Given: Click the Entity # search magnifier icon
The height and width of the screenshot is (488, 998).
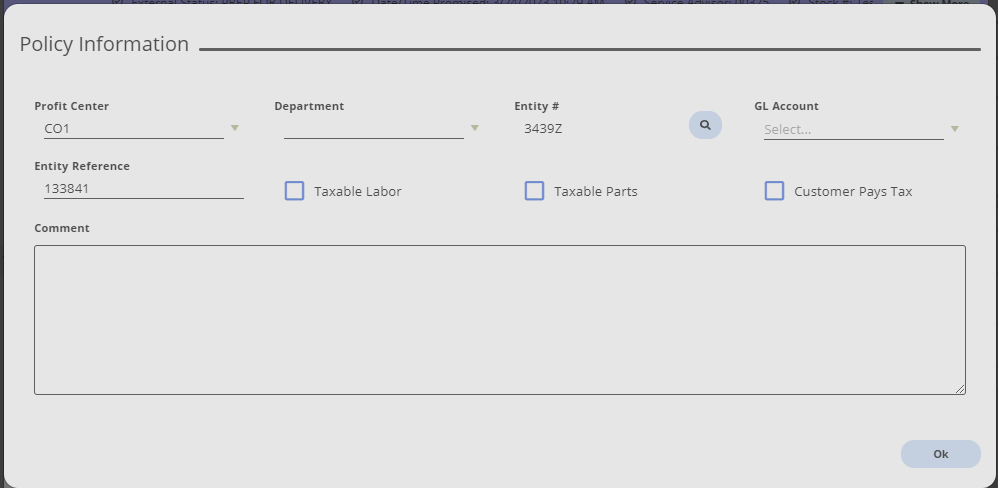Looking at the screenshot, I should 705,125.
